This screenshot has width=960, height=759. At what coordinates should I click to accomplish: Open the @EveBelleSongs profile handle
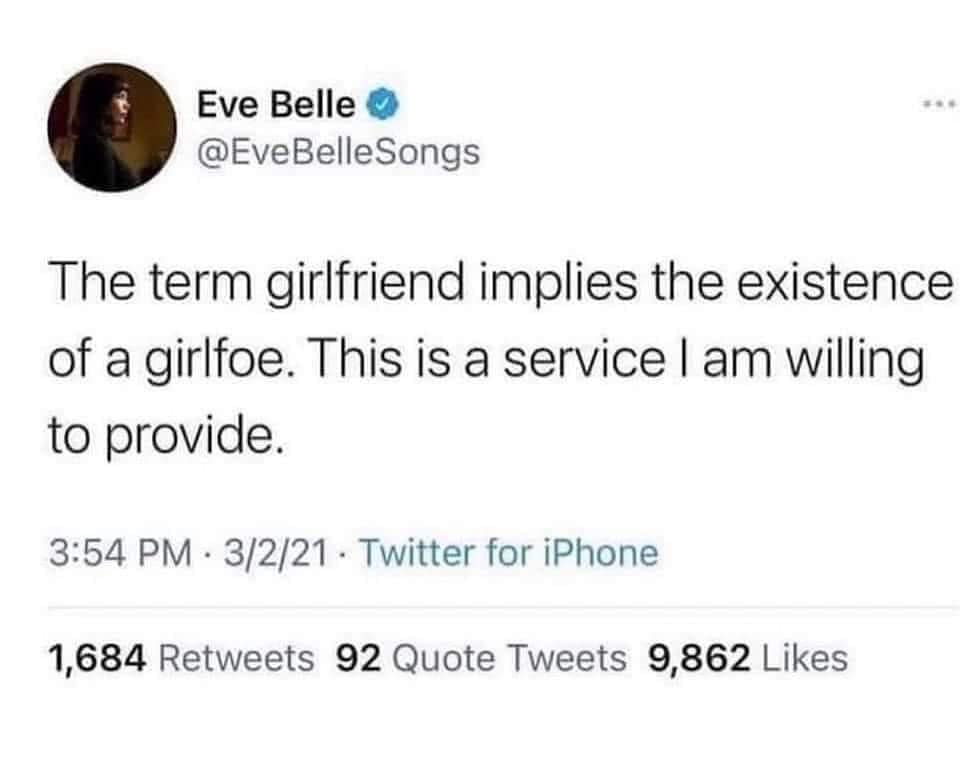(x=337, y=152)
